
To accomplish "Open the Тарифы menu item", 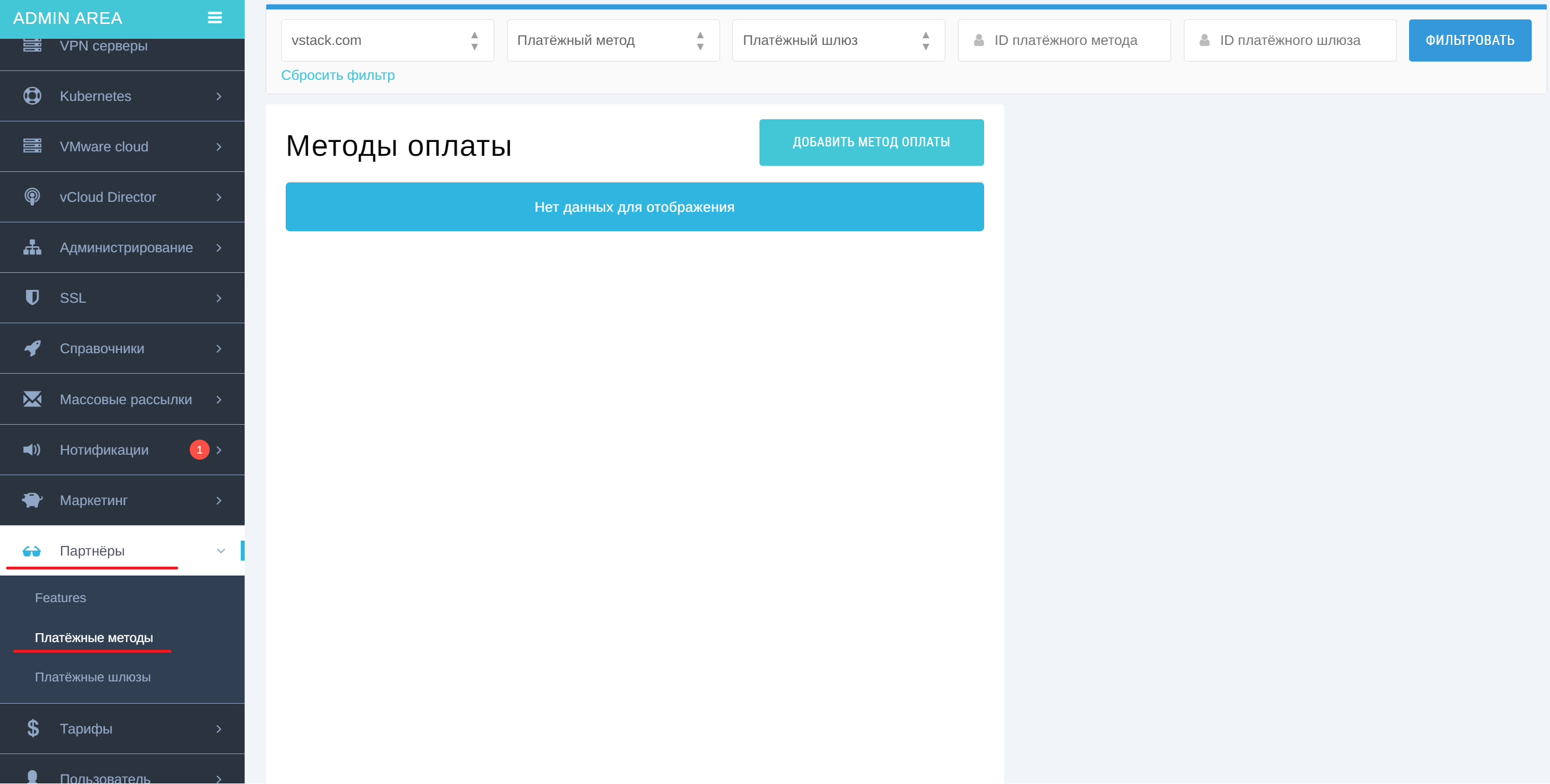I will point(122,729).
